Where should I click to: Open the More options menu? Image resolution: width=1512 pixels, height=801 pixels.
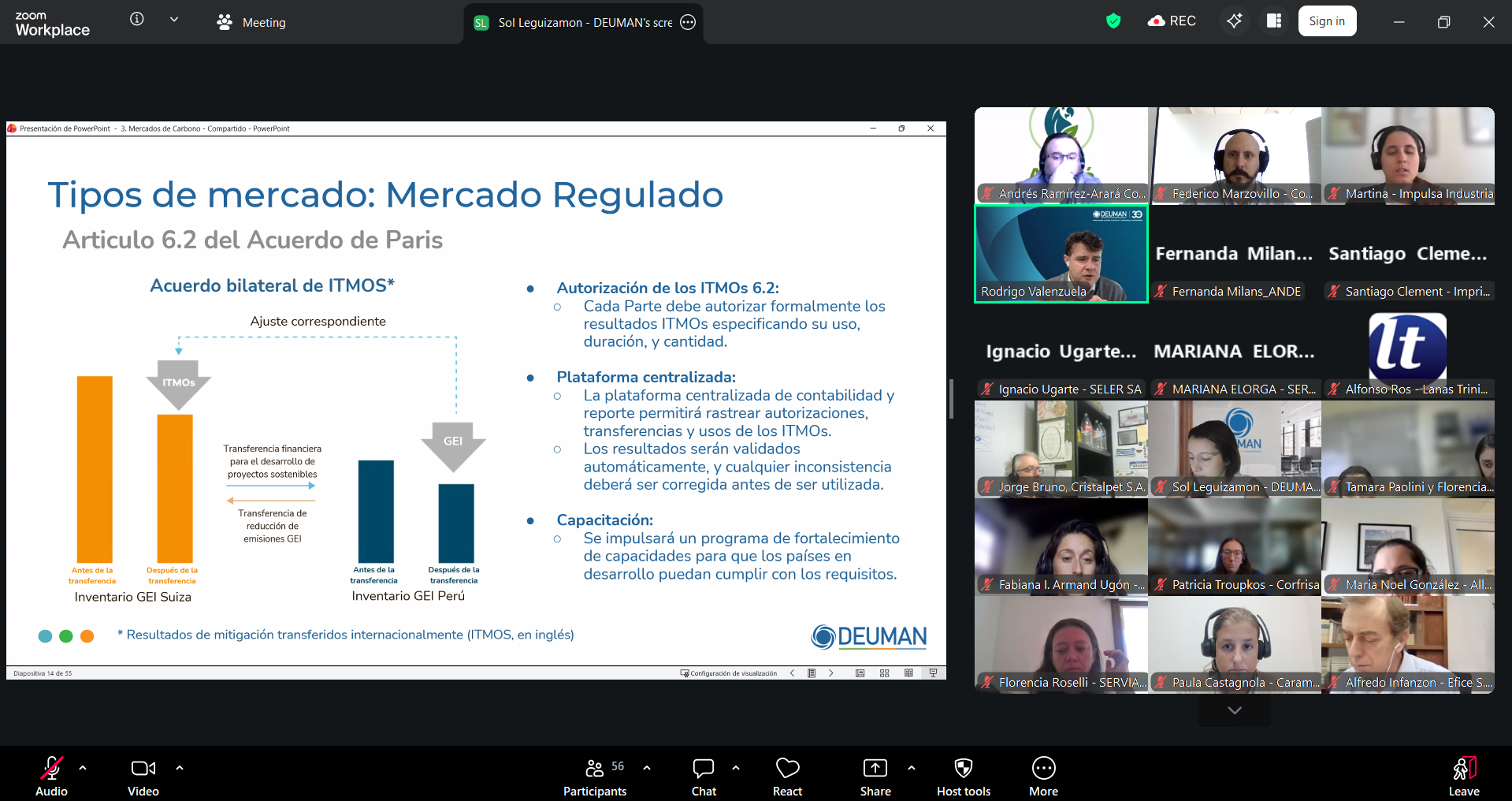(1043, 776)
